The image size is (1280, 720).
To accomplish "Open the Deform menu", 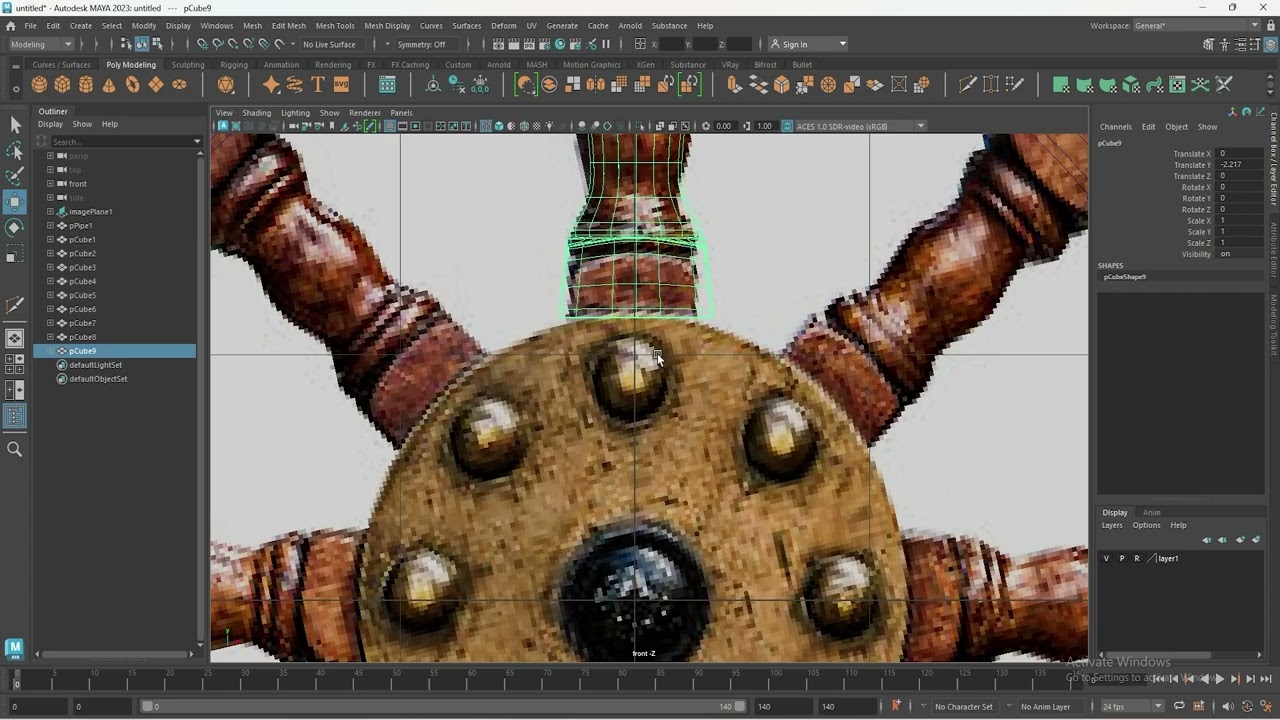I will 504,25.
